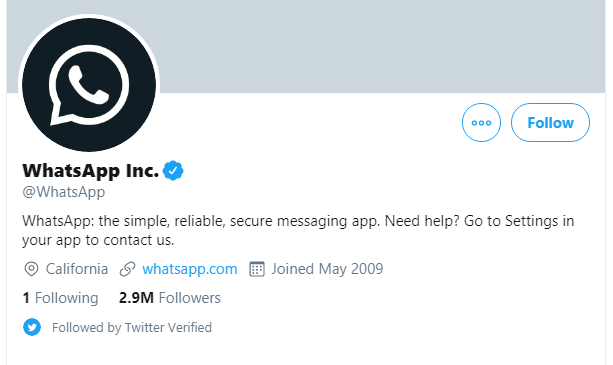613x365 pixels.
Task: Click the profile bio description text
Action: (x=298, y=230)
